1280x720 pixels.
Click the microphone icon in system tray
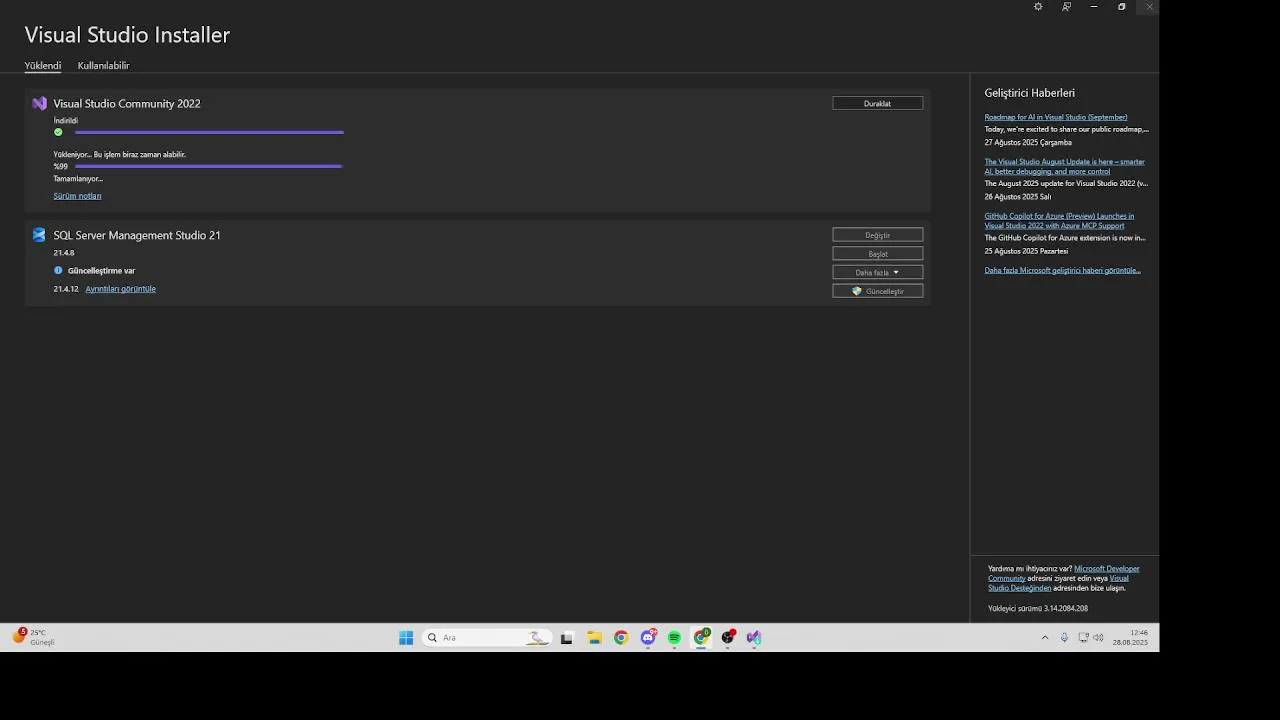pos(1064,638)
